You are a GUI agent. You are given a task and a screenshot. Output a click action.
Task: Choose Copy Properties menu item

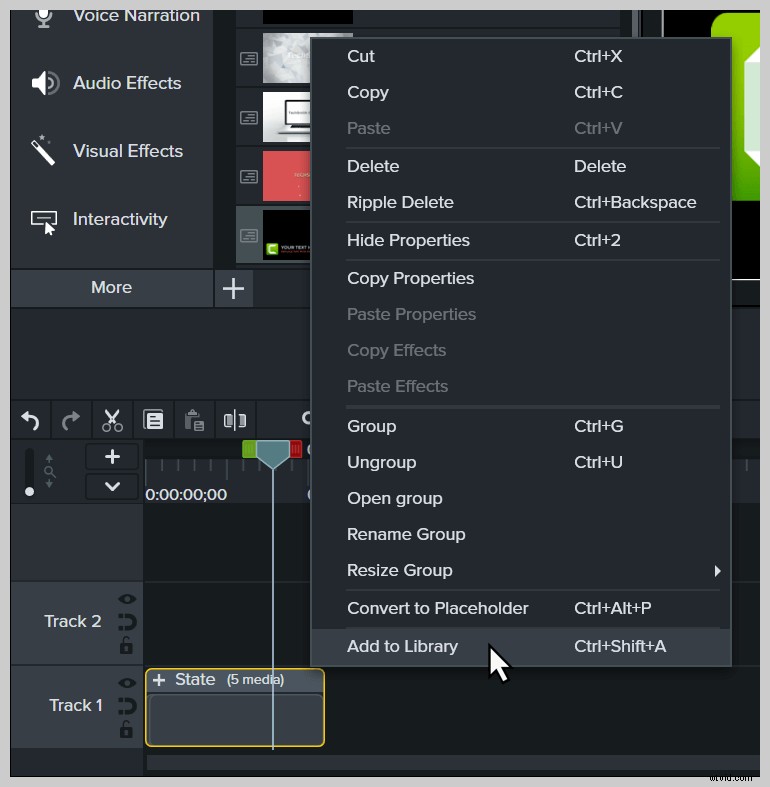[521, 278]
